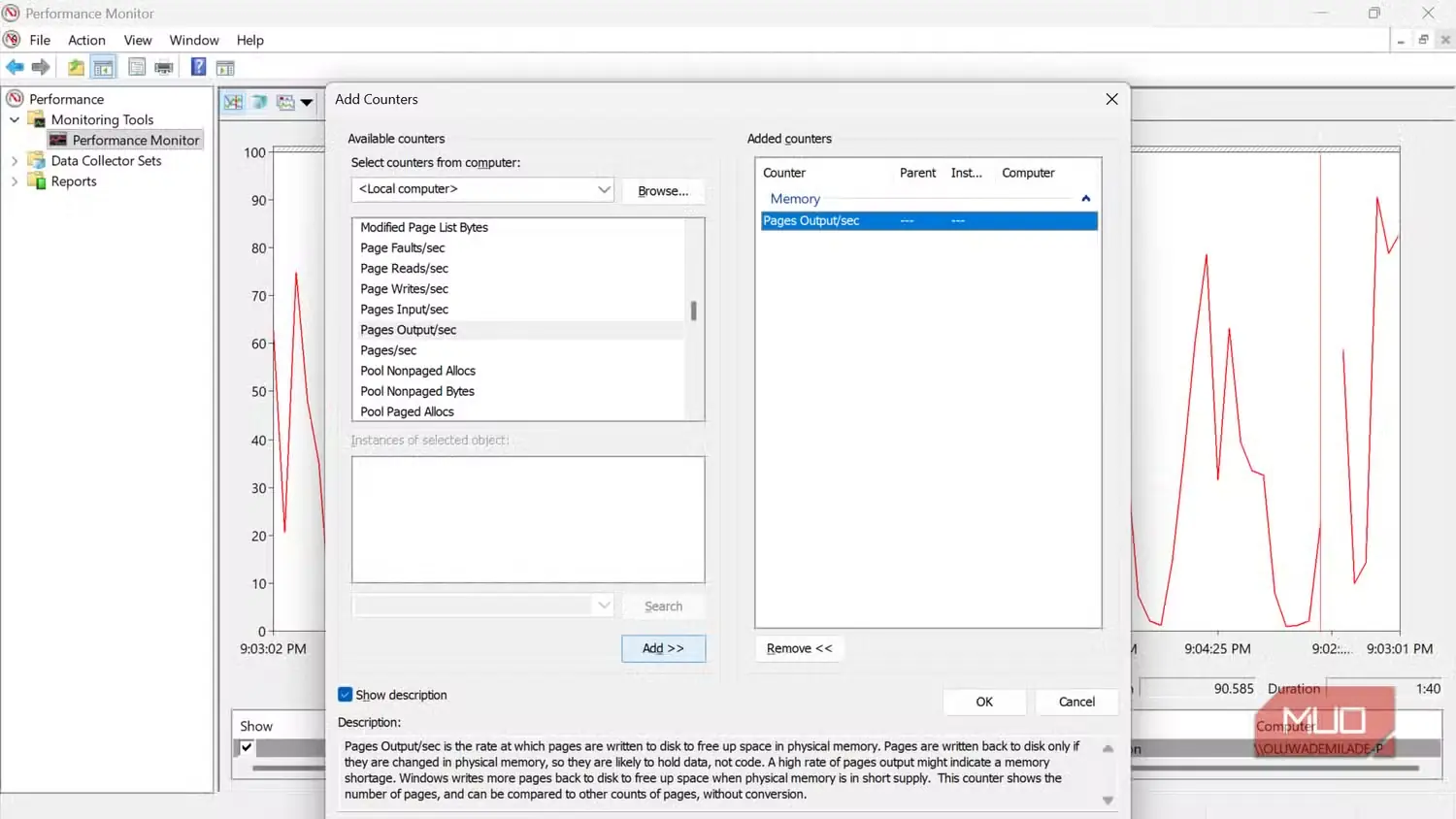Screen dimensions: 1456x819
Task: Collapse the Monitoring Tools tree node
Action: (15, 119)
